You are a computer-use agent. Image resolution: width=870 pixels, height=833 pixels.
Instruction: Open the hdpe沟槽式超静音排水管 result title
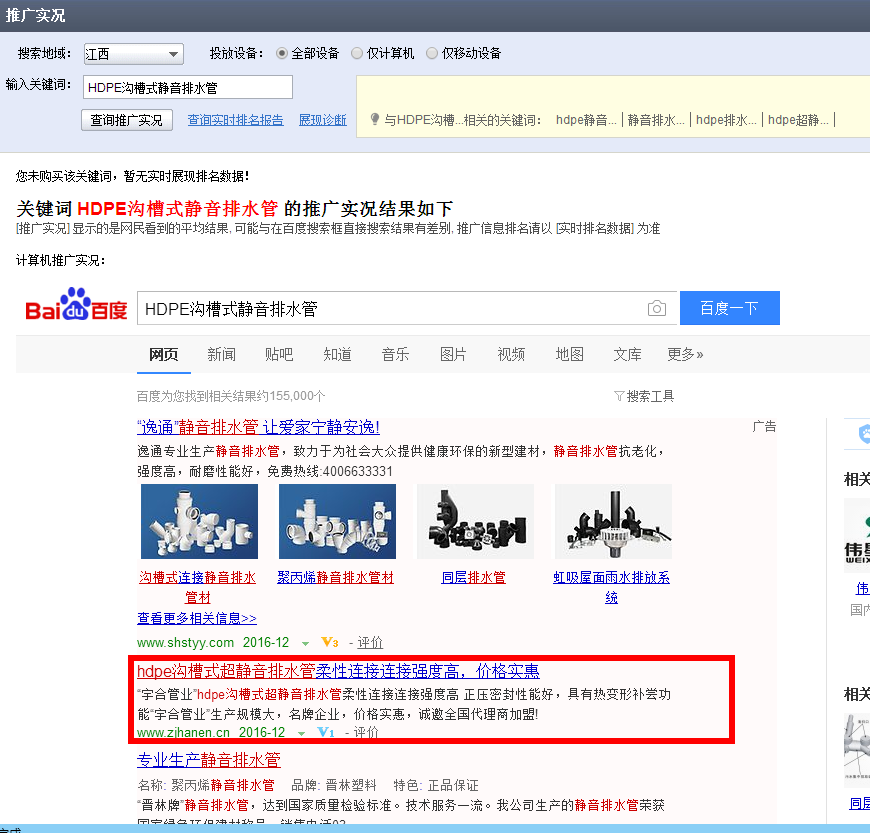(338, 671)
